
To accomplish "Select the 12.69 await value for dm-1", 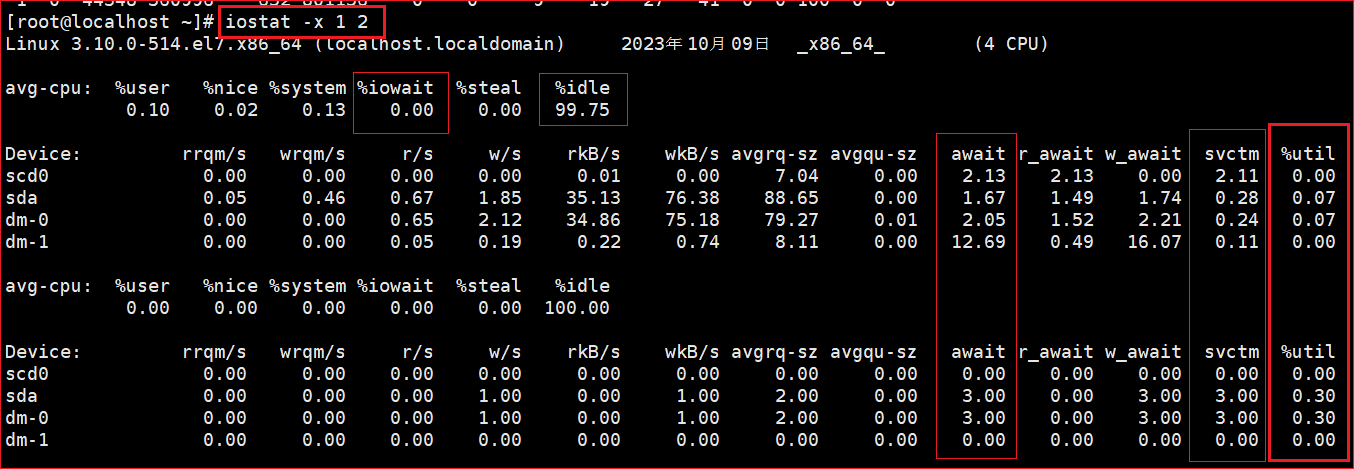I will click(978, 242).
